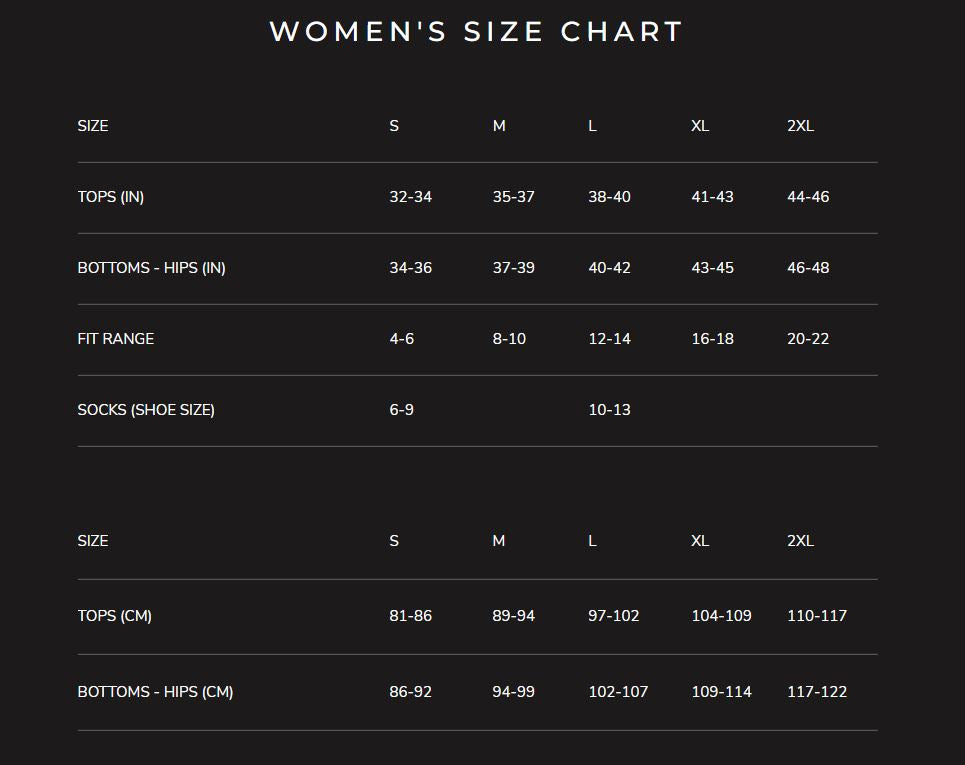This screenshot has height=765, width=965.
Task: Click the 16-18 fit range cell
Action: pos(712,339)
